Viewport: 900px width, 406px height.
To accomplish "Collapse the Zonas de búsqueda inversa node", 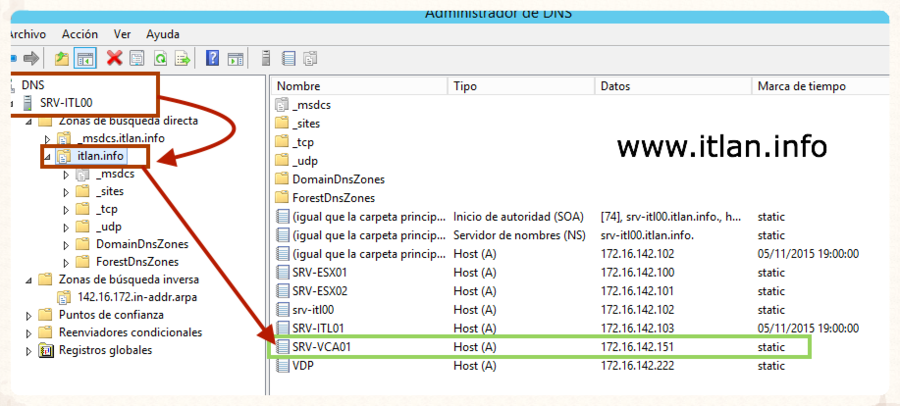I will point(29,279).
